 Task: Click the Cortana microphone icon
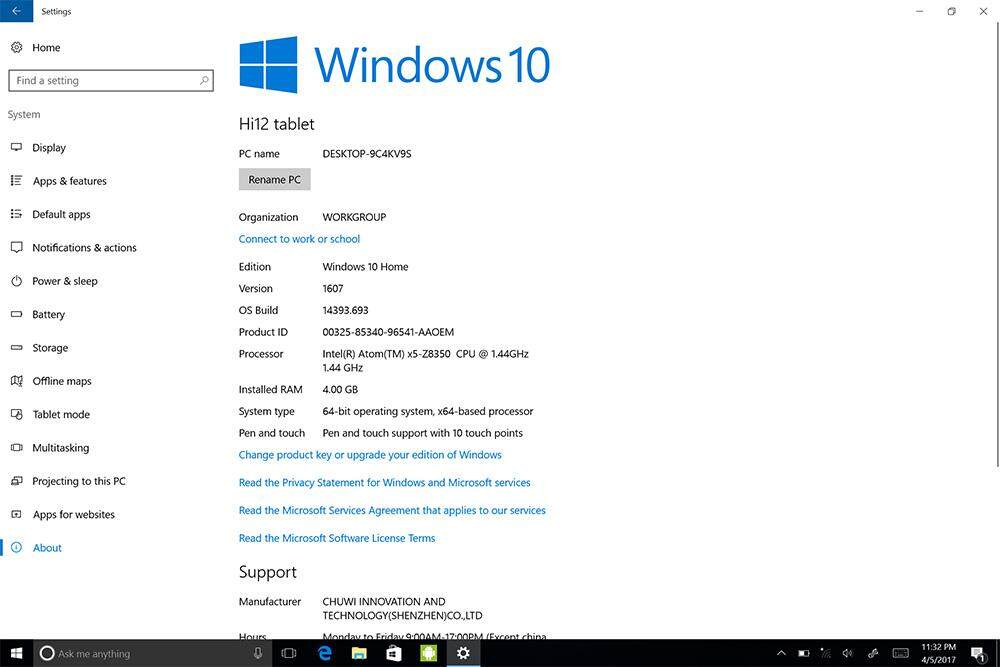(x=258, y=653)
